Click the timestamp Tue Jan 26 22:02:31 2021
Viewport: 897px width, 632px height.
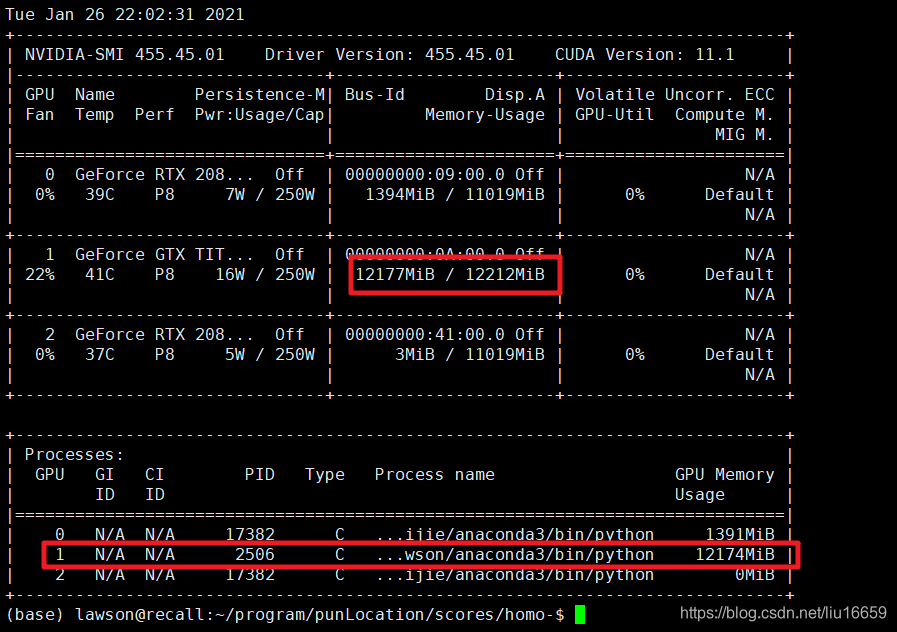122,14
